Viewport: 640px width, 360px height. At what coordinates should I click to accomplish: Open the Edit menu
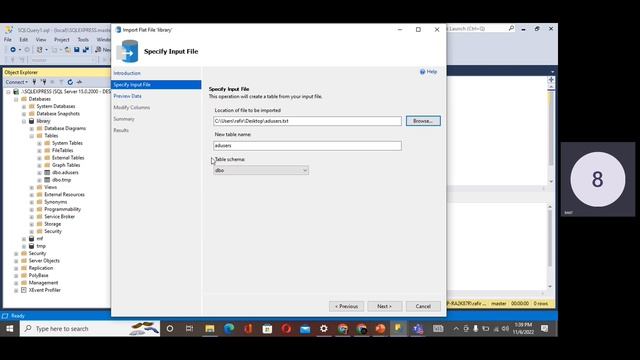coord(24,40)
